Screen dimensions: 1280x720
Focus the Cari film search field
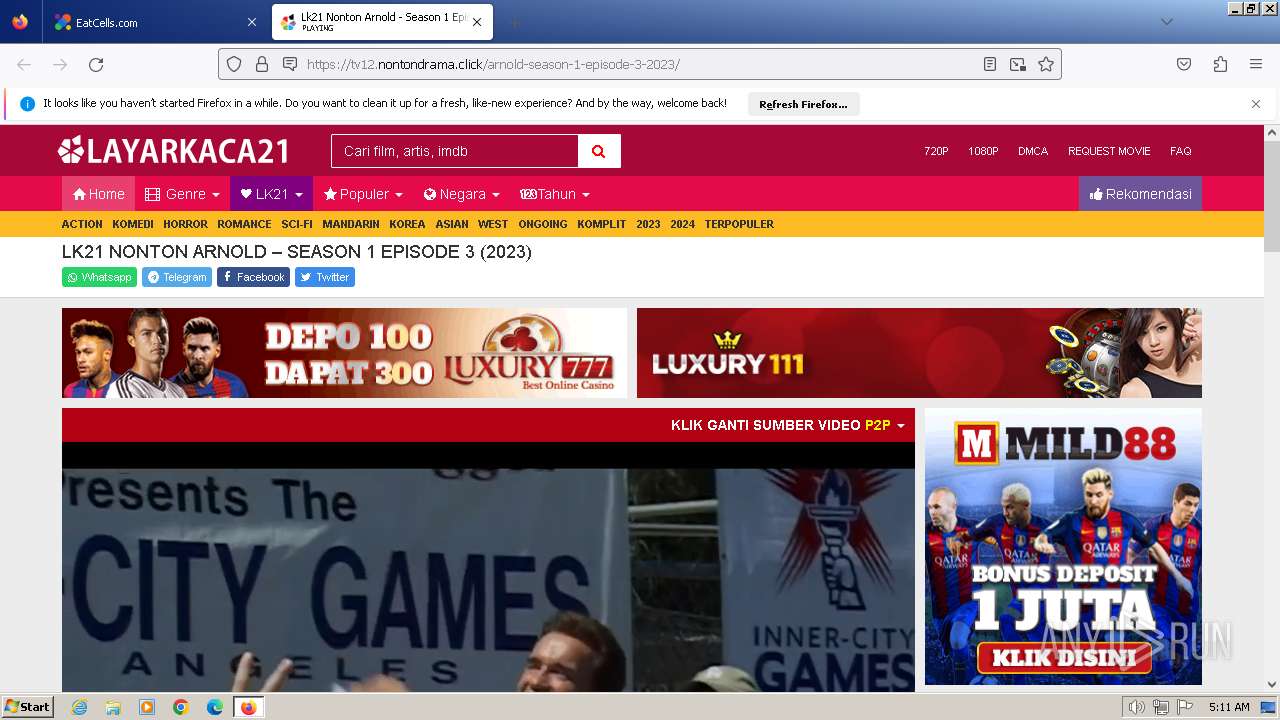455,151
